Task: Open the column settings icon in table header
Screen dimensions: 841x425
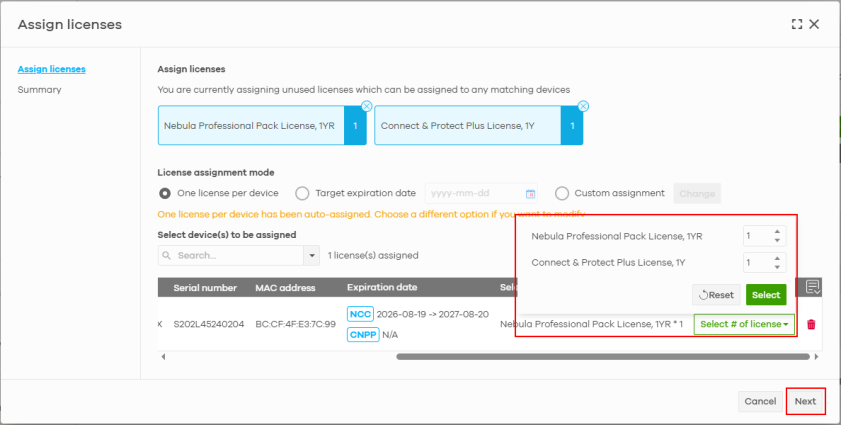Action: coord(813,287)
